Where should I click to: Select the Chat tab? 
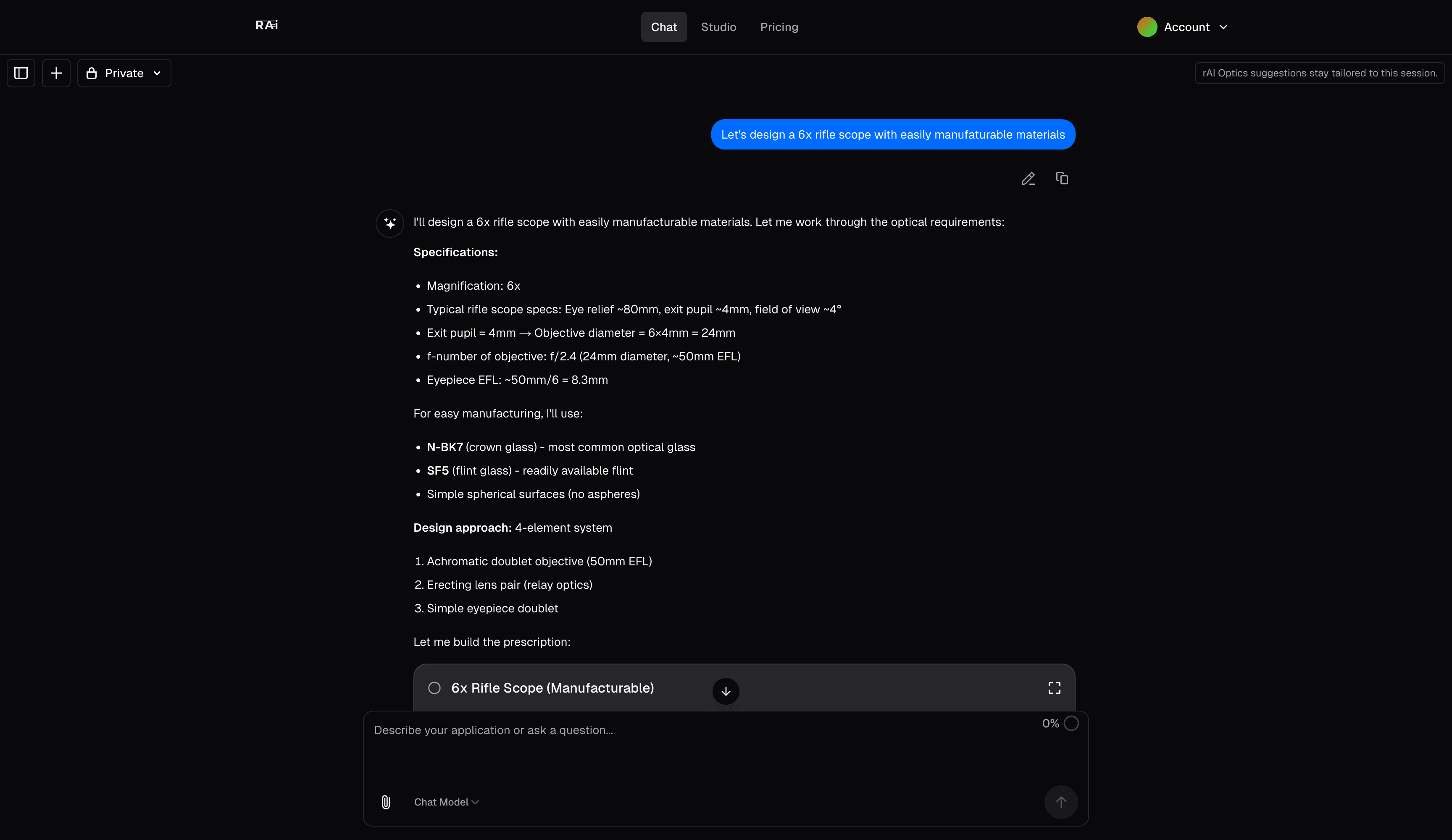(x=664, y=27)
